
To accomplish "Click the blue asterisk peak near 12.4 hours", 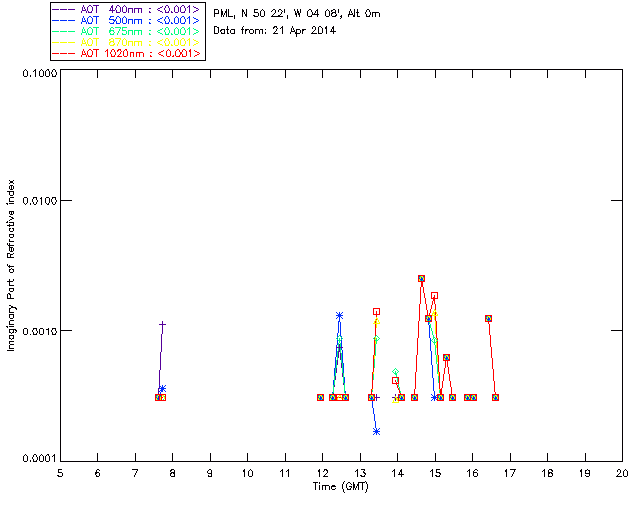I will pyautogui.click(x=340, y=316).
